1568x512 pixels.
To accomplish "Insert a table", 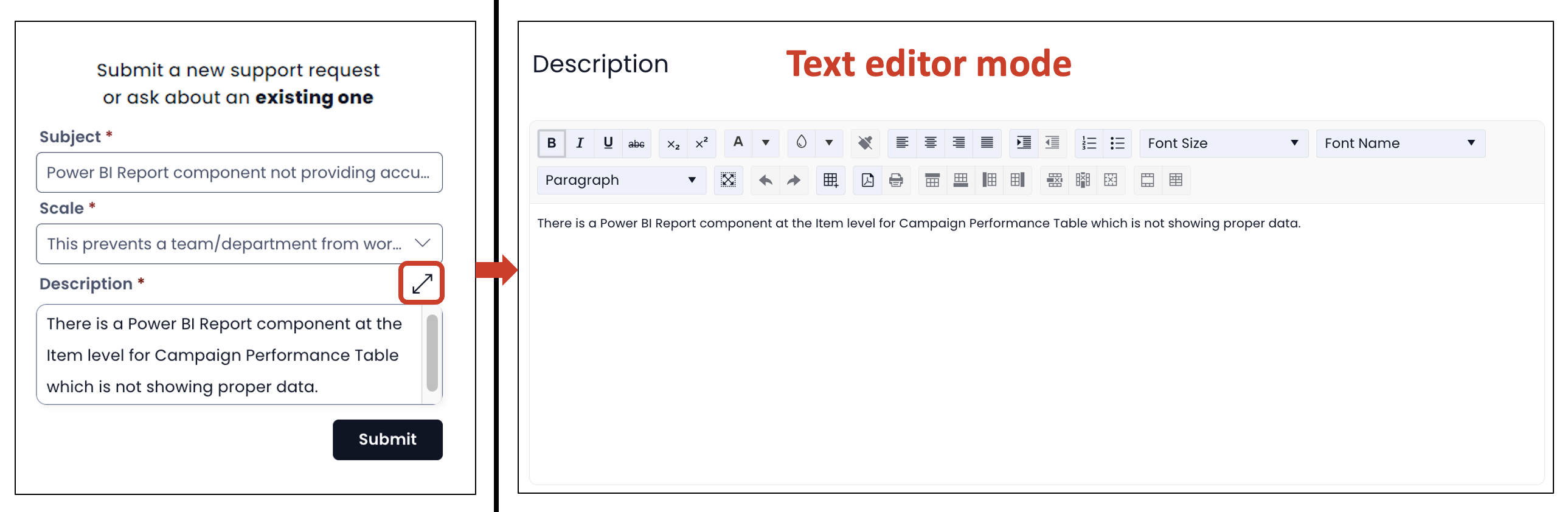I will [x=831, y=180].
